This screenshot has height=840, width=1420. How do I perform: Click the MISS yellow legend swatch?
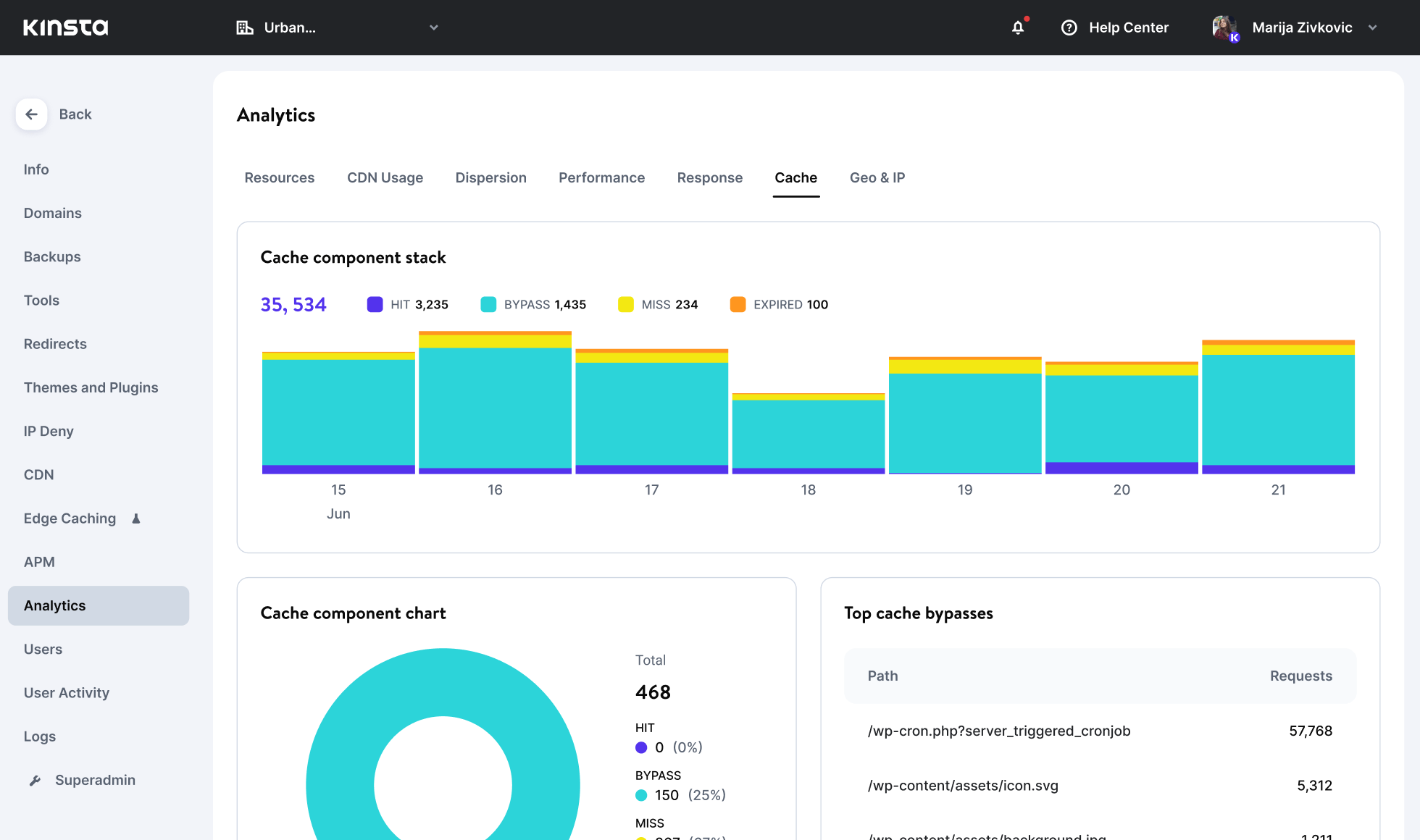[626, 305]
